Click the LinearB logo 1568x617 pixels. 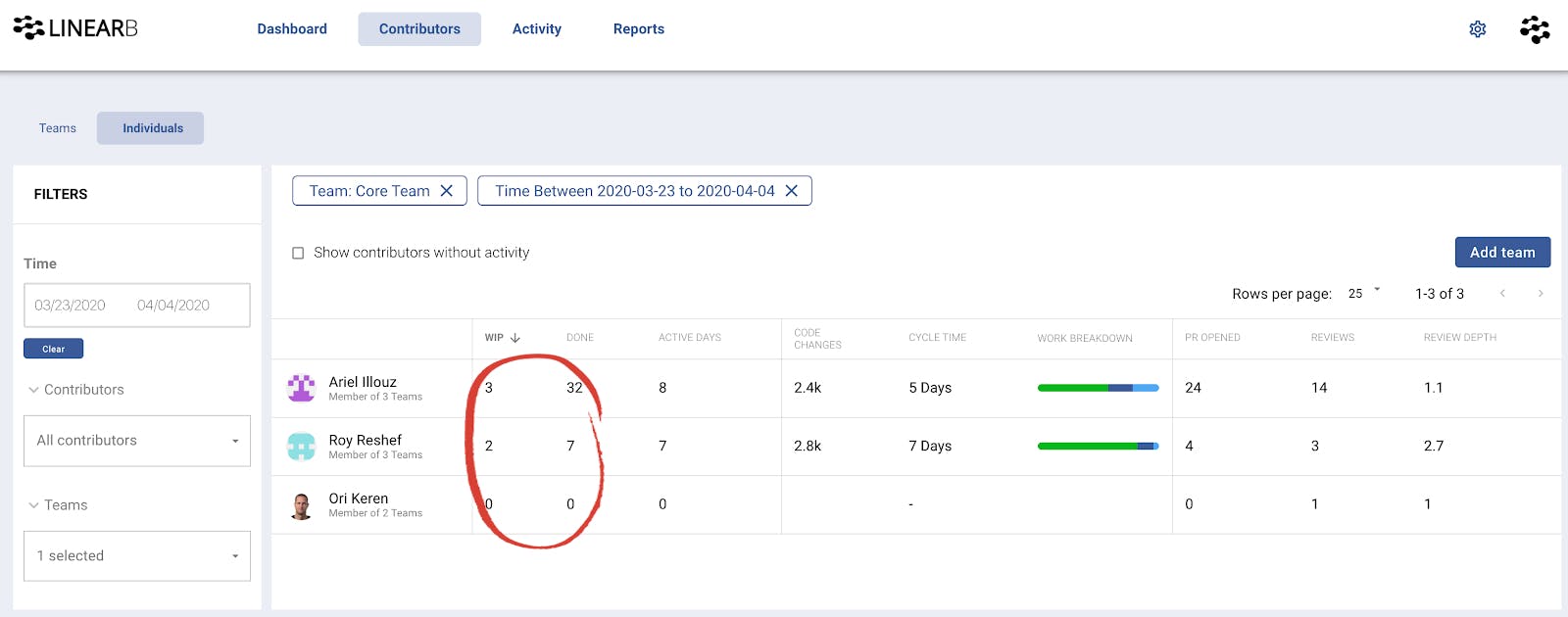click(75, 28)
